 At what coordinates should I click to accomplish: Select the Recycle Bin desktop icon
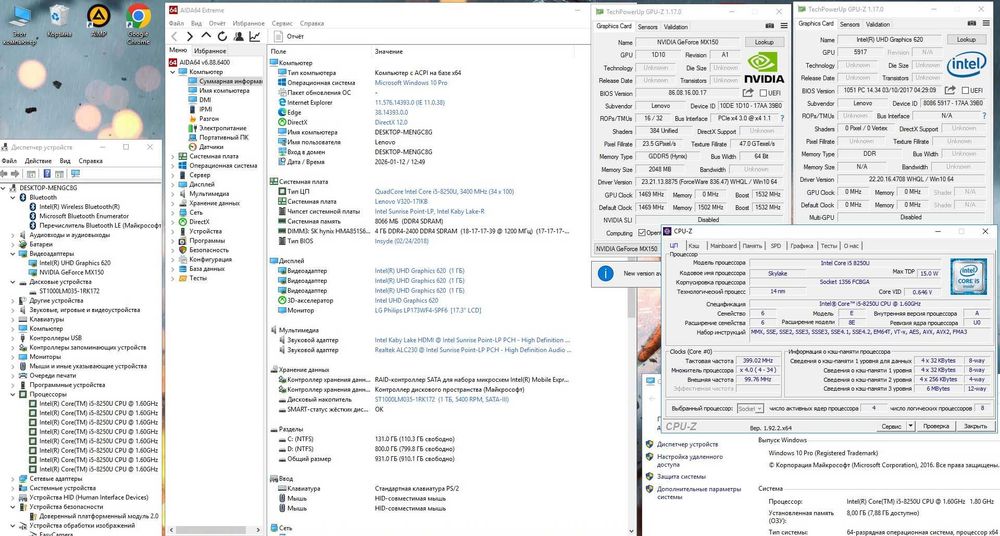pos(59,22)
